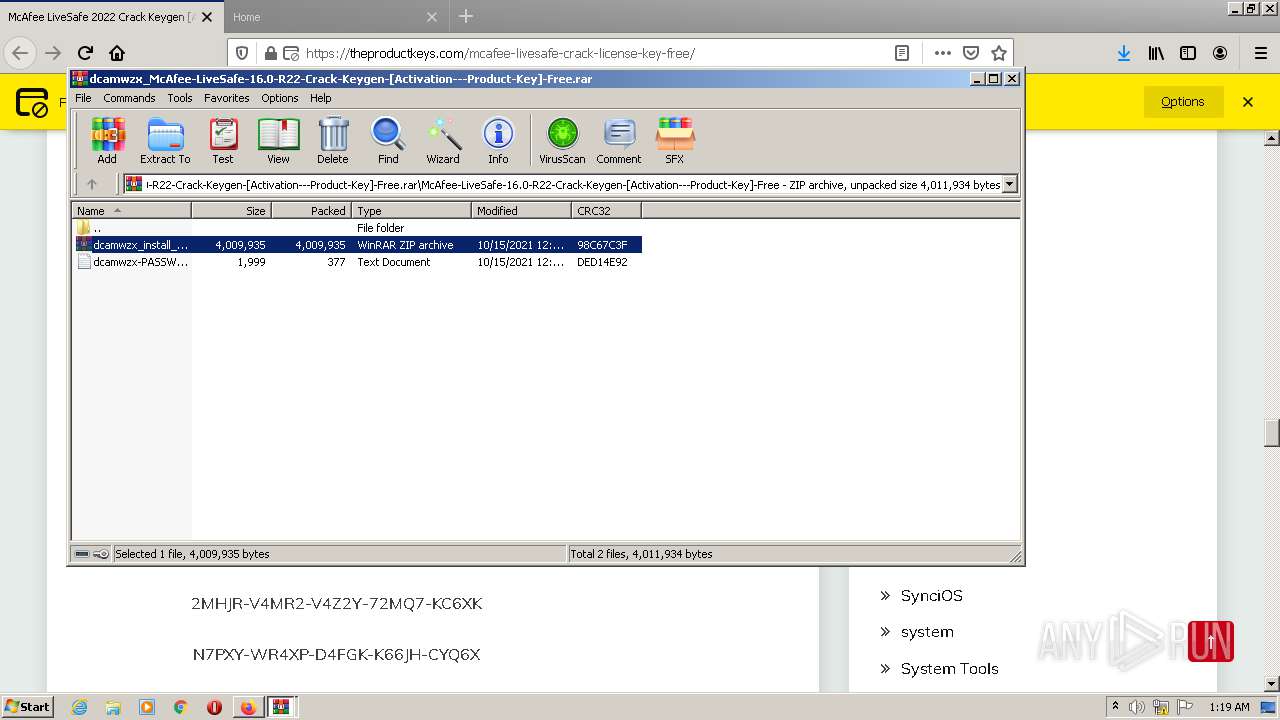1280x720 pixels.
Task: Select the parent folder '..' row
Action: 357,228
